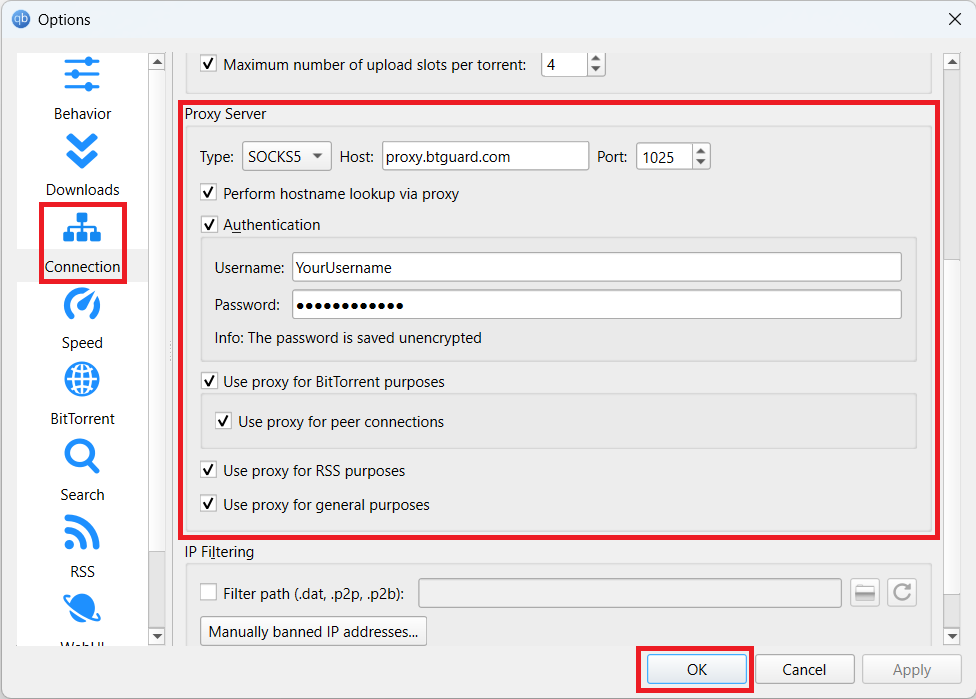Image resolution: width=976 pixels, height=699 pixels.
Task: Select the Search magnifier icon
Action: [82, 458]
